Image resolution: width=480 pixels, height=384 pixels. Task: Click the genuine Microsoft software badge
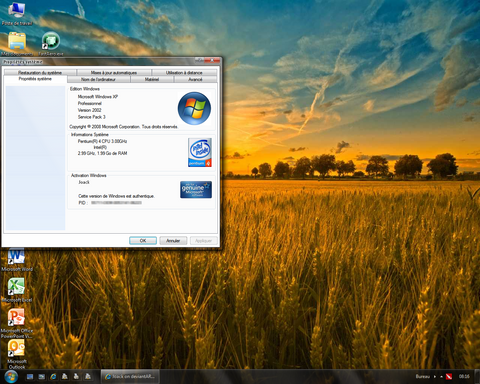coord(196,189)
